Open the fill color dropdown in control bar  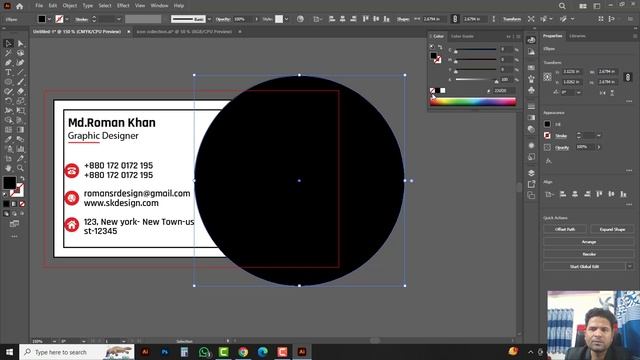(49, 19)
